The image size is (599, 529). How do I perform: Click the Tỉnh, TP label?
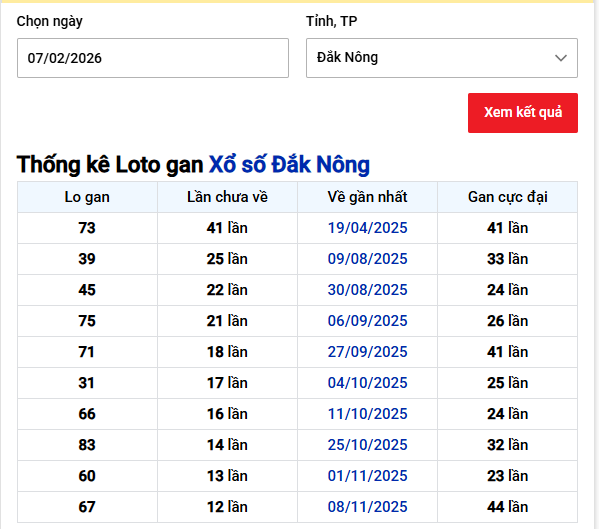(332, 21)
